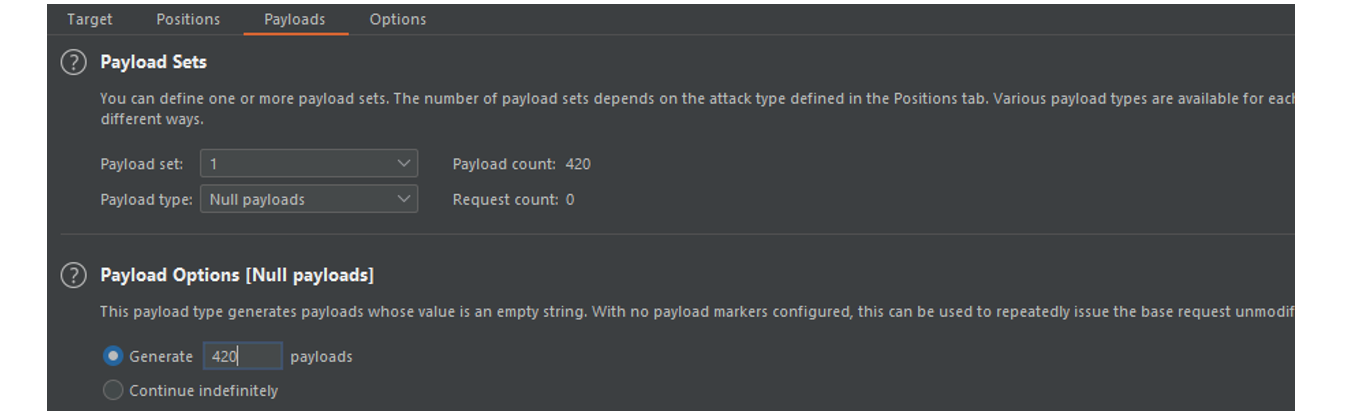The width and height of the screenshot is (1366, 418).
Task: Open the Options tab
Action: click(x=397, y=19)
